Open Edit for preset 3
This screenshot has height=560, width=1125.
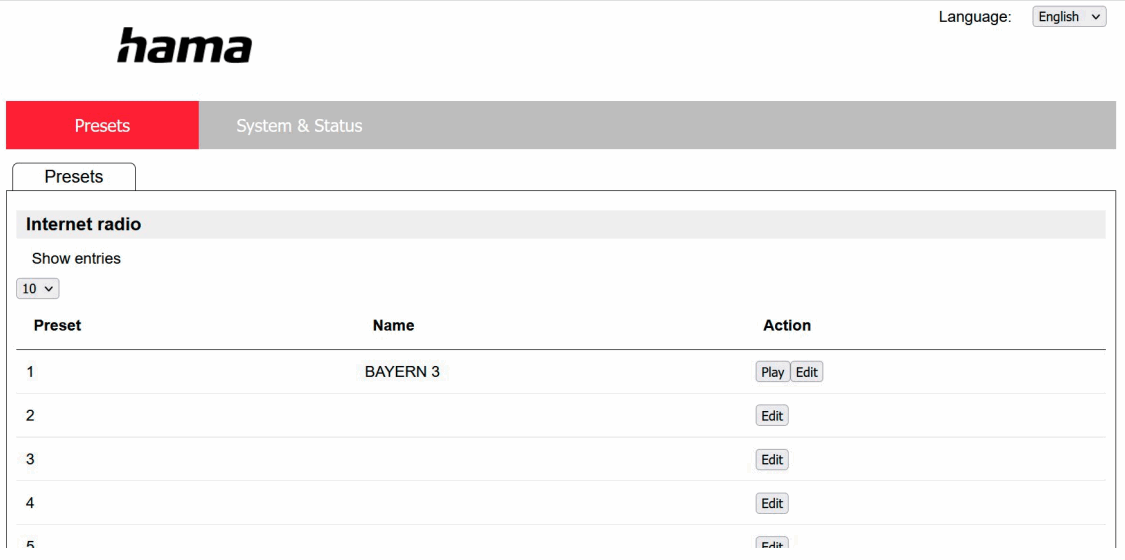772,460
